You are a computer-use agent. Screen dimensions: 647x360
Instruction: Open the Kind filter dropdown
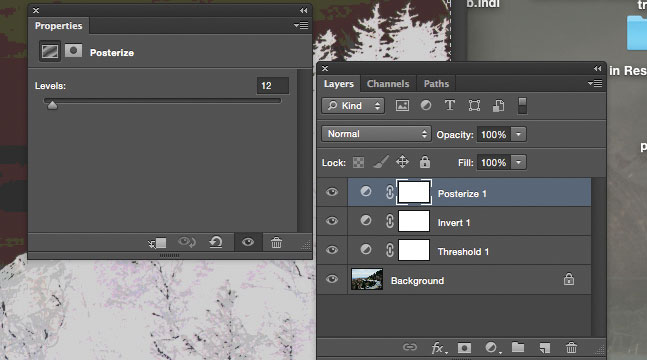pos(353,106)
